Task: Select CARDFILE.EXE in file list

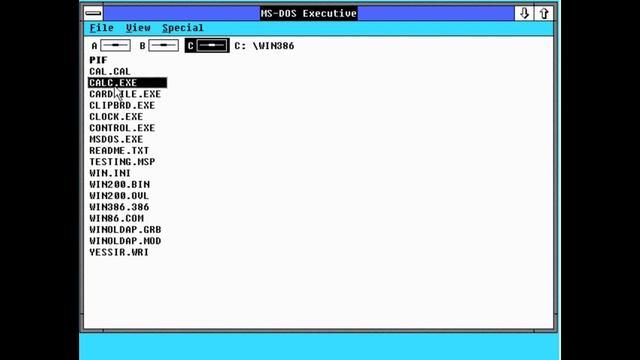Action: 125,94
